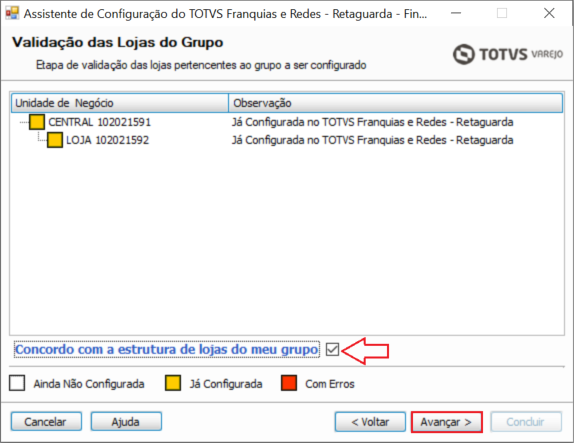The image size is (574, 443).
Task: Click the Concordo com a estrutura de lojas label
Action: click(167, 349)
